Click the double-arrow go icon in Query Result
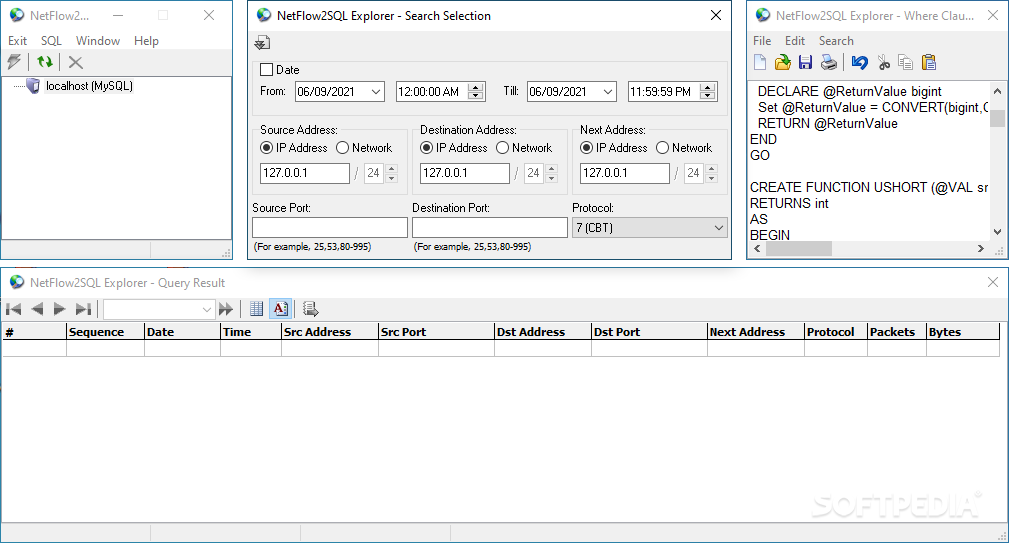 point(225,309)
